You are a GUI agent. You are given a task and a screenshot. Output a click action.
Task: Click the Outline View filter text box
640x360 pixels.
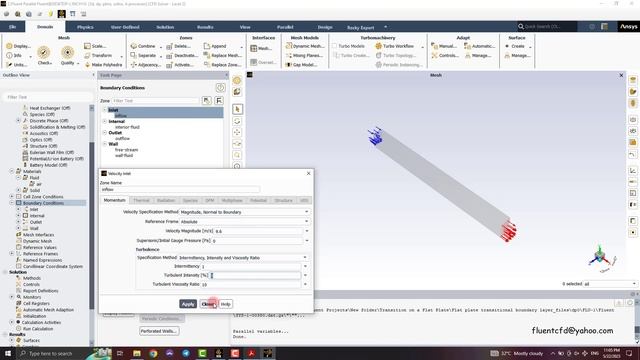[48, 97]
